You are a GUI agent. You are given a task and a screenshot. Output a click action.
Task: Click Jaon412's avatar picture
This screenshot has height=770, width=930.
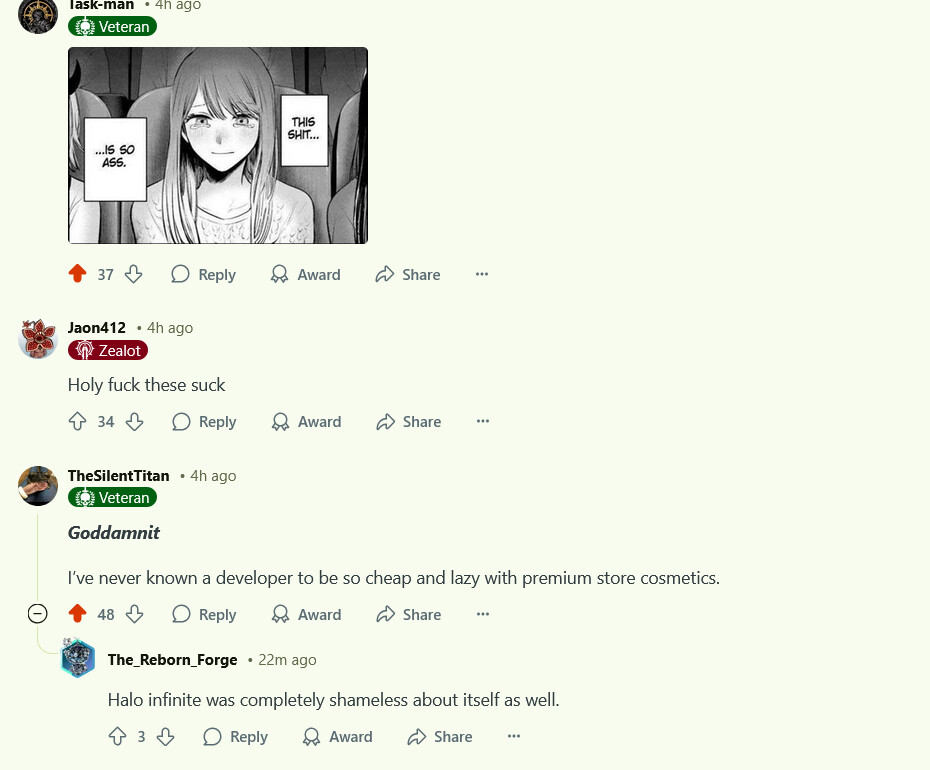tap(38, 338)
